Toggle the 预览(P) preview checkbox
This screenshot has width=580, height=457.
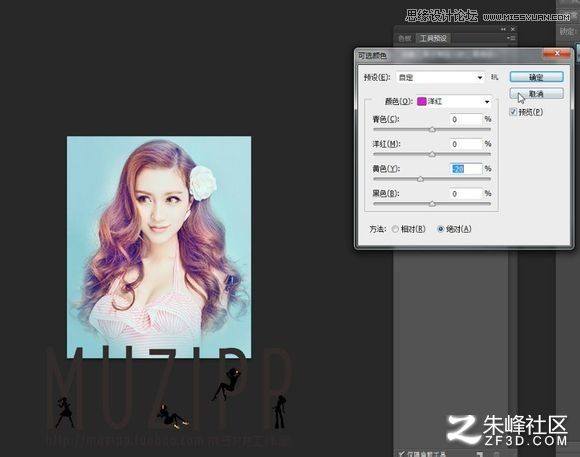(513, 112)
